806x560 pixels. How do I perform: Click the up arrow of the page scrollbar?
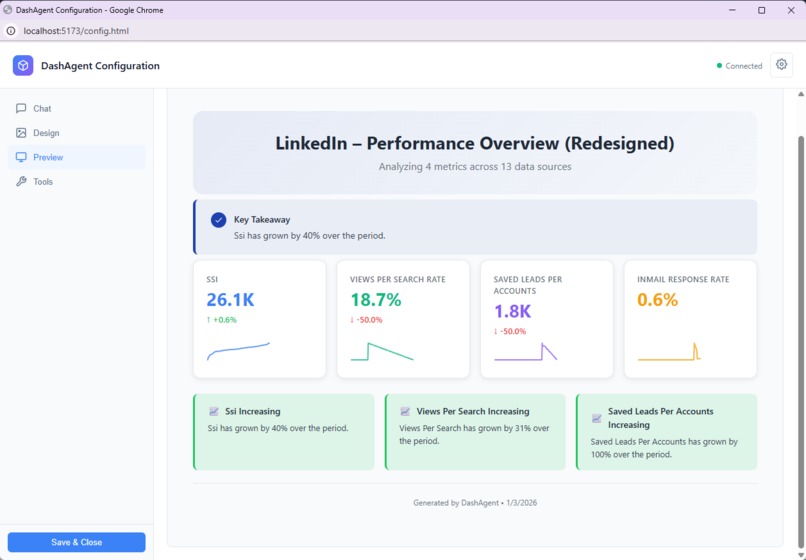pos(800,94)
